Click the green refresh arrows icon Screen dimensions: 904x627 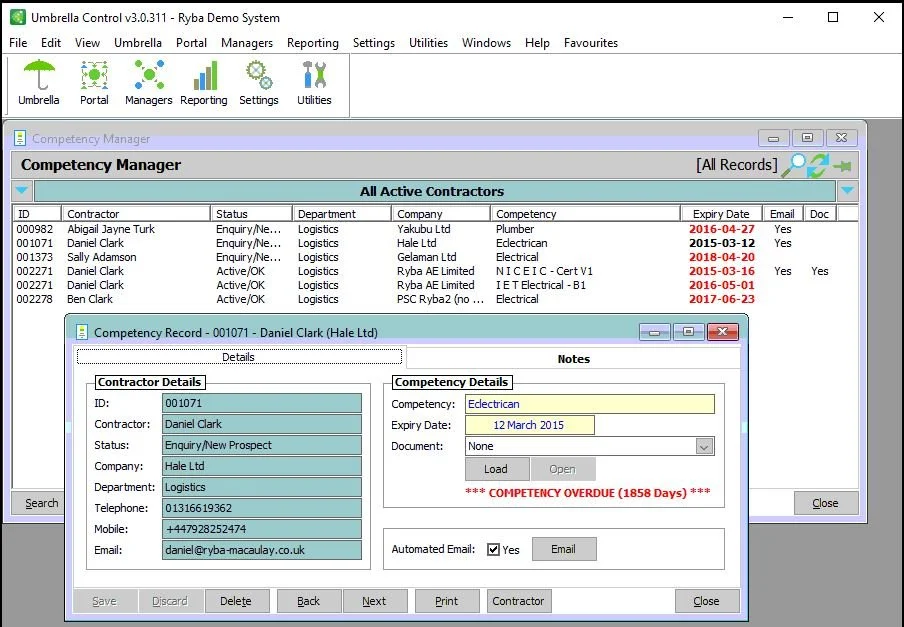click(x=818, y=165)
